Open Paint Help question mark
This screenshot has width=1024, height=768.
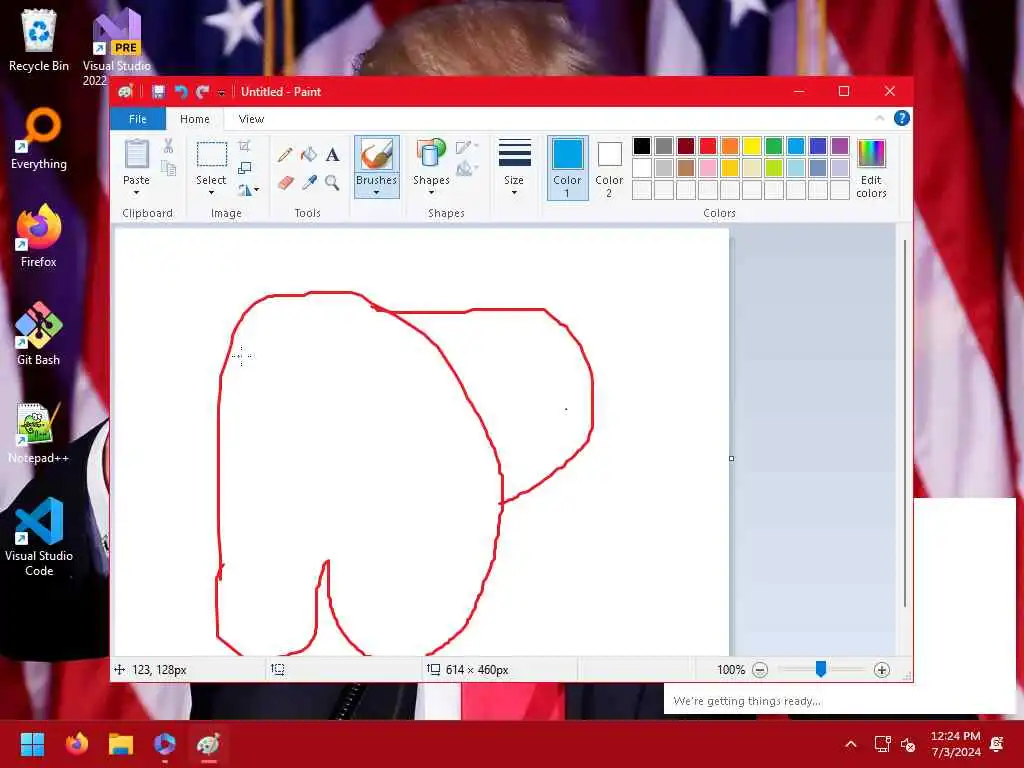[902, 118]
